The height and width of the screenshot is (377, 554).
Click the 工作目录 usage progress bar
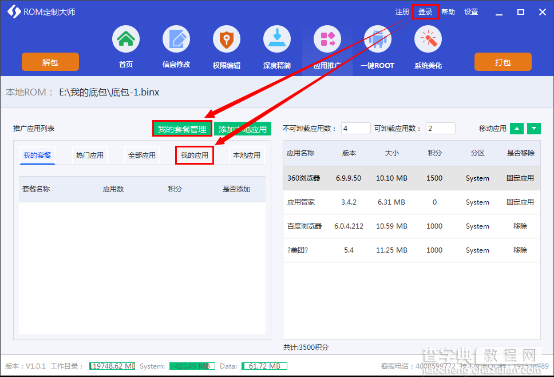(x=112, y=366)
